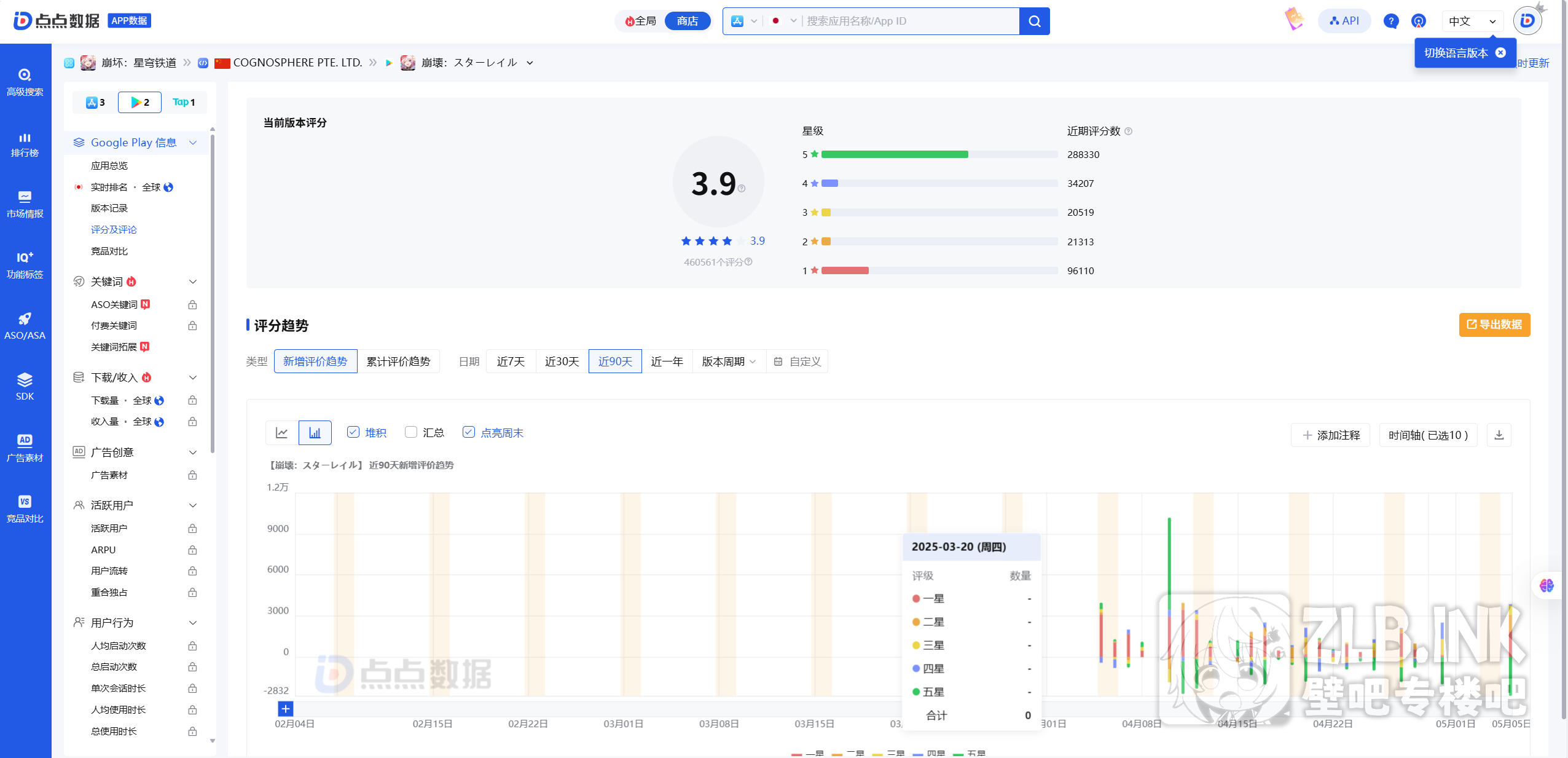1568x758 pixels.
Task: Select 近7天 date range
Action: click(511, 361)
